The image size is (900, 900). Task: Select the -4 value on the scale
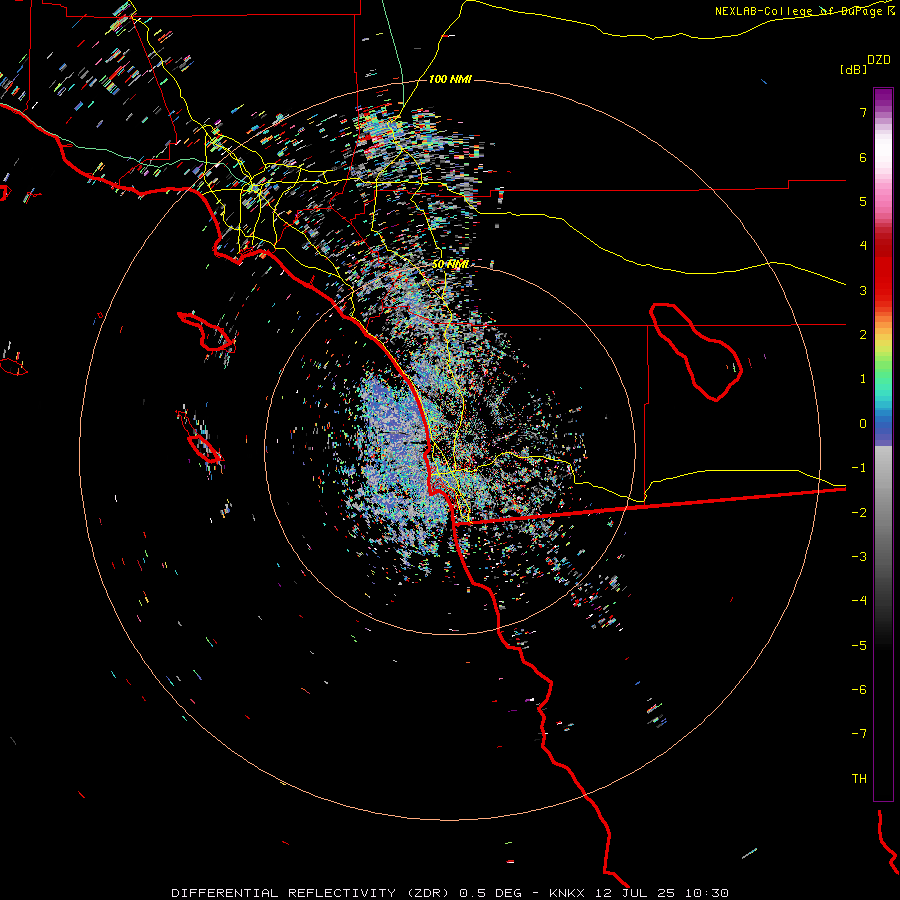coord(859,601)
